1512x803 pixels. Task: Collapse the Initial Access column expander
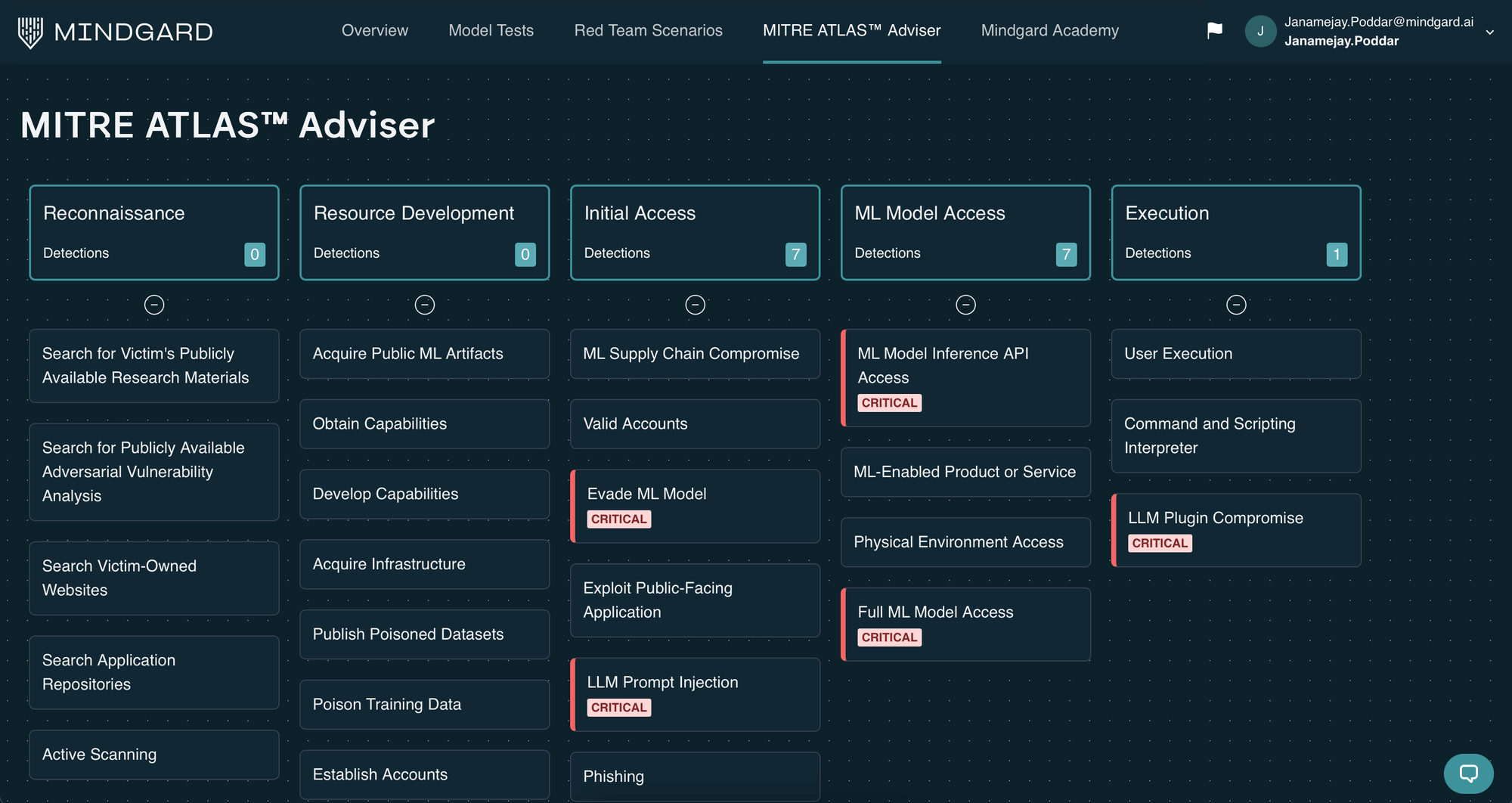(x=695, y=305)
